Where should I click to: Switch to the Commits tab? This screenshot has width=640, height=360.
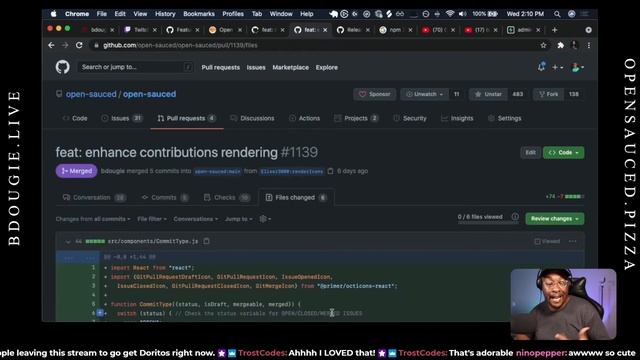tap(165, 198)
